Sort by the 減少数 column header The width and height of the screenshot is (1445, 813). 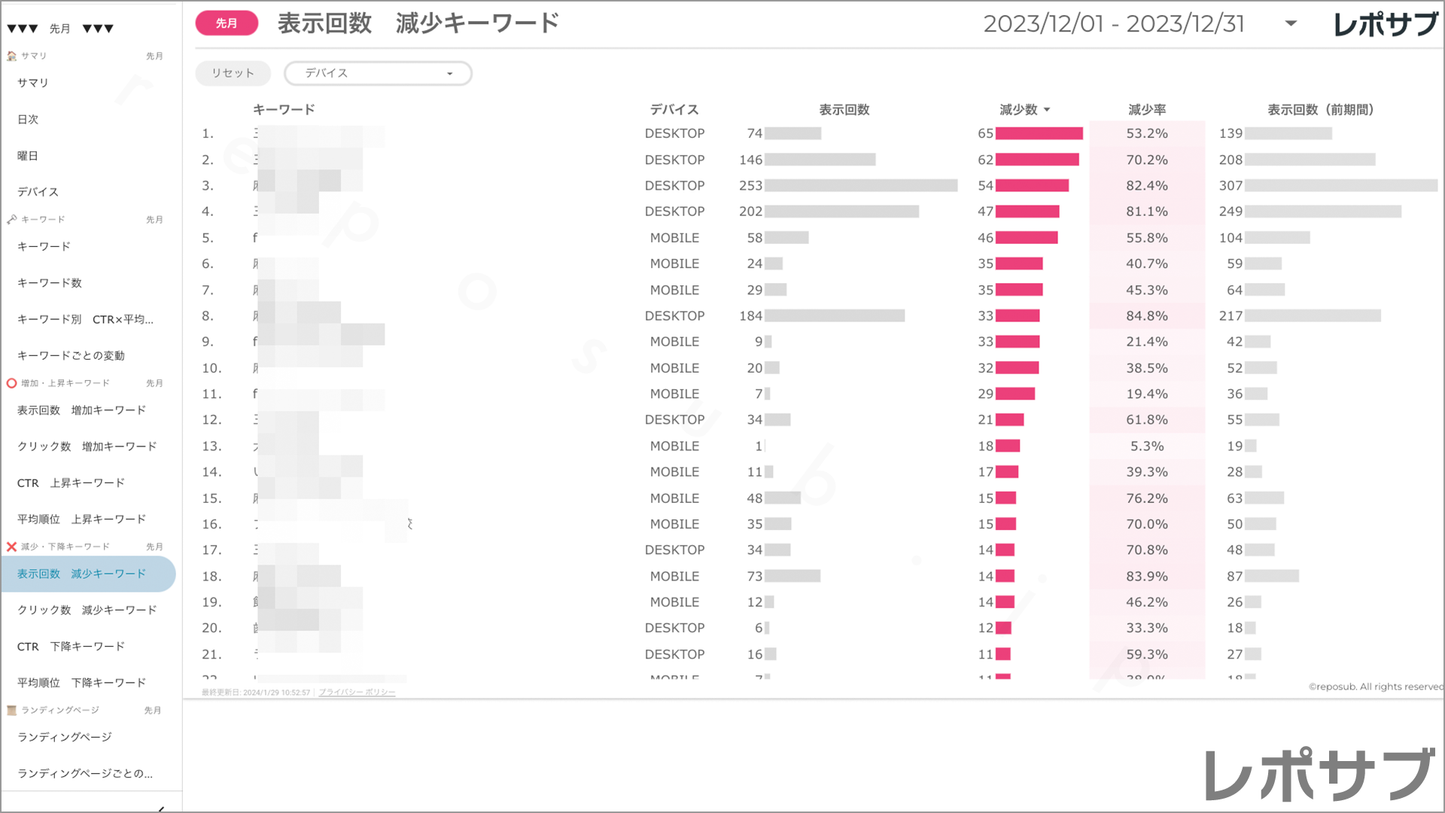(x=1024, y=109)
